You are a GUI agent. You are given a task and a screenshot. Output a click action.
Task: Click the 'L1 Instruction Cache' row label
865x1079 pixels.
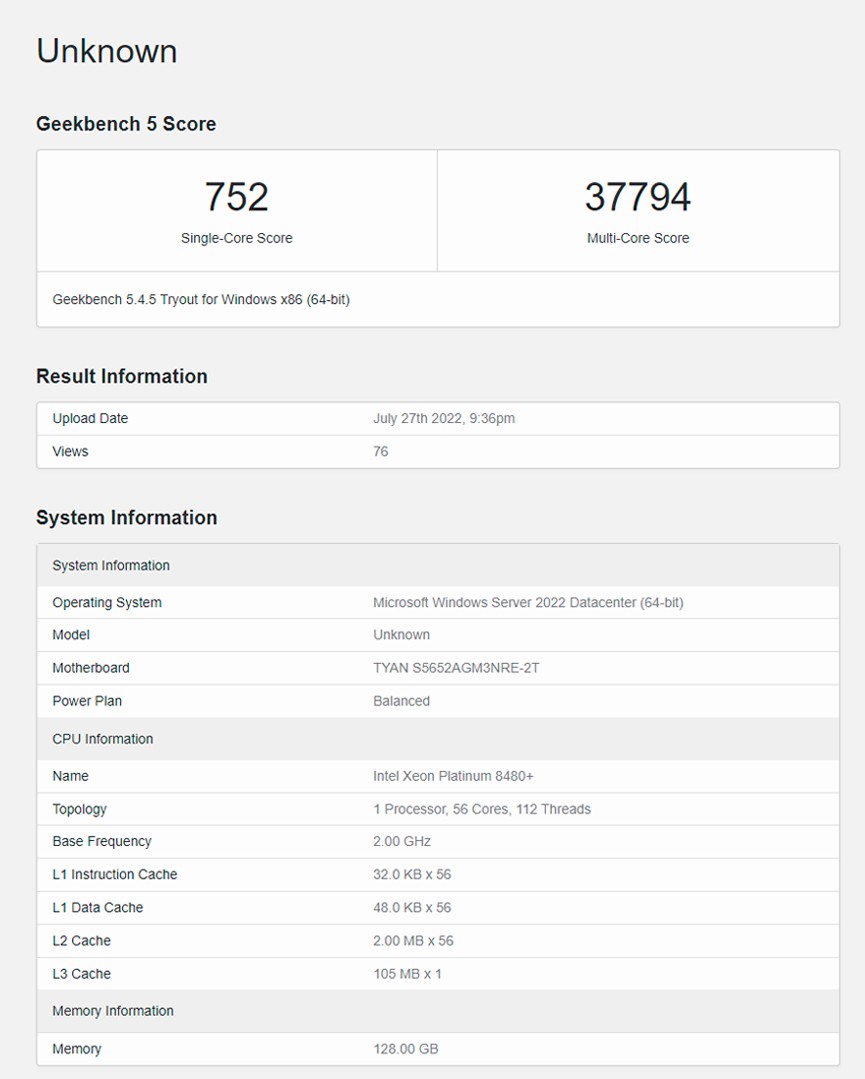coord(115,875)
